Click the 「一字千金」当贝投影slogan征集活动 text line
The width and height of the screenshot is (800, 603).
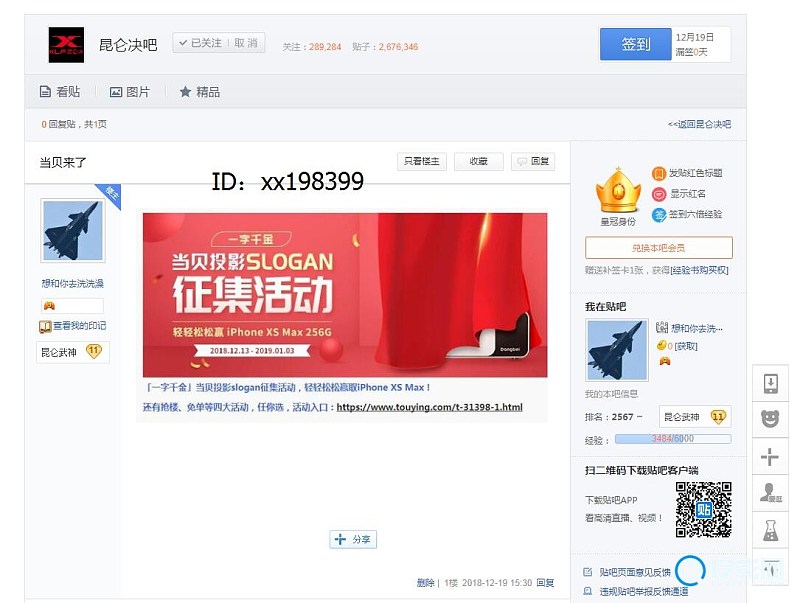[x=289, y=388]
